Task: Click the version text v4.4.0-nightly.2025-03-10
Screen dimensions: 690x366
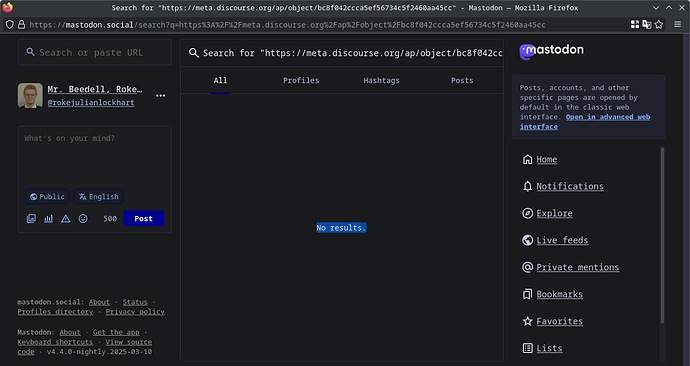Action: pyautogui.click(x=99, y=352)
